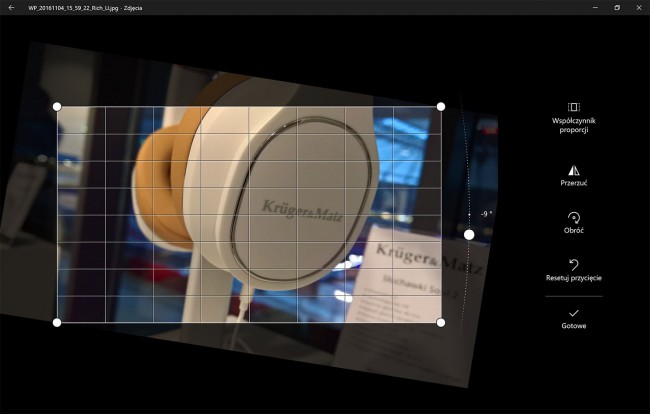Flip the image with the Przerzuć icon
The height and width of the screenshot is (414, 650).
pos(574,170)
